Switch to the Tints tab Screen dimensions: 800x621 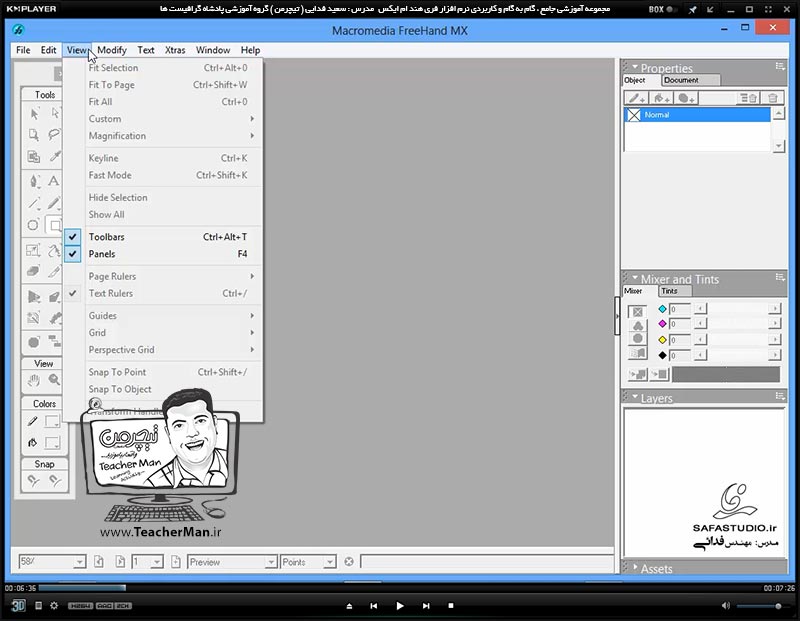pyautogui.click(x=674, y=291)
